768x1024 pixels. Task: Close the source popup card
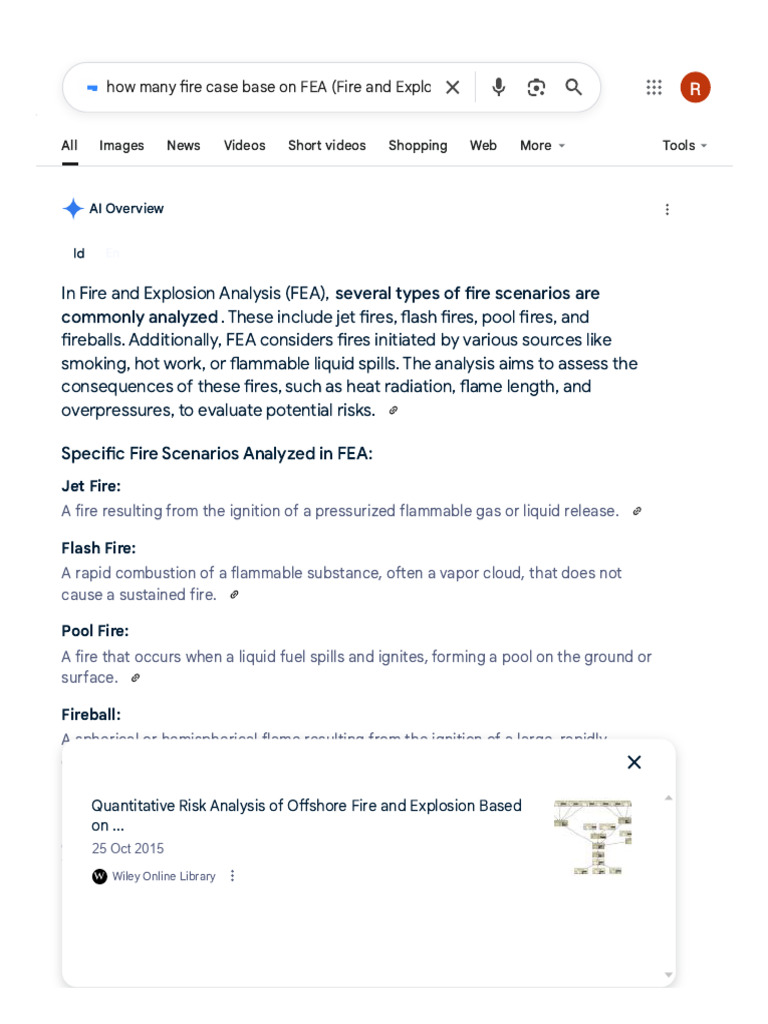634,762
